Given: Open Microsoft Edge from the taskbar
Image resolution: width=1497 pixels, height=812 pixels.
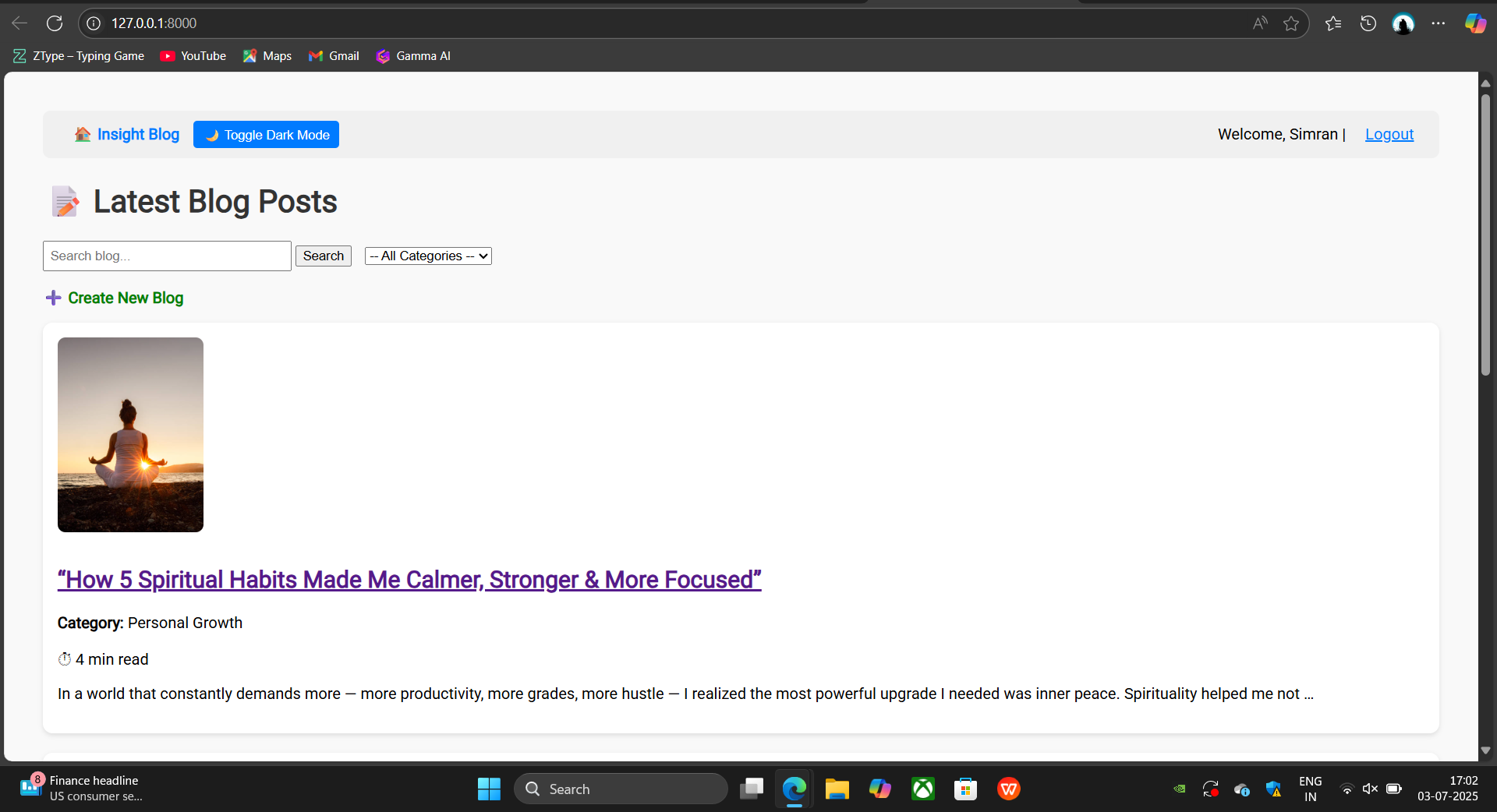Looking at the screenshot, I should tap(795, 789).
